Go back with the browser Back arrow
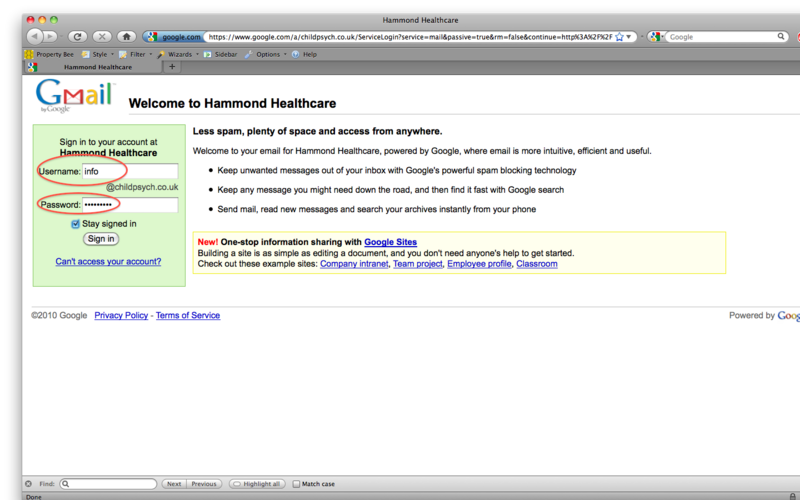800x500 pixels. [34, 36]
